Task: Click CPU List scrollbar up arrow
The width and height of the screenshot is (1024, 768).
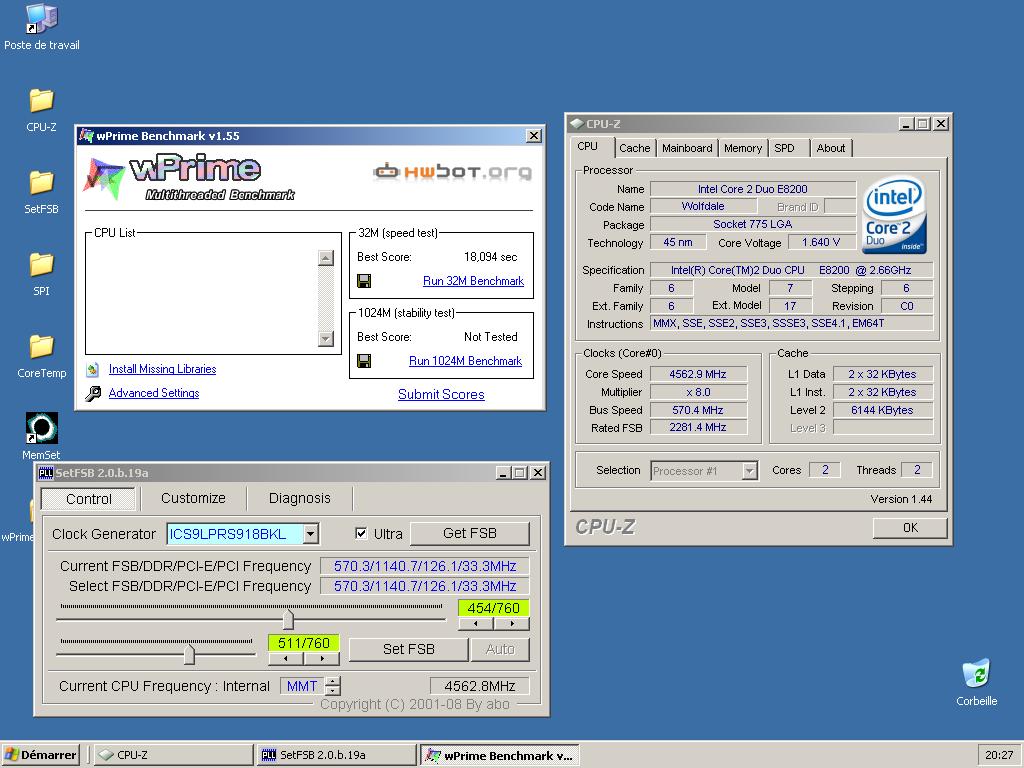Action: pyautogui.click(x=325, y=258)
